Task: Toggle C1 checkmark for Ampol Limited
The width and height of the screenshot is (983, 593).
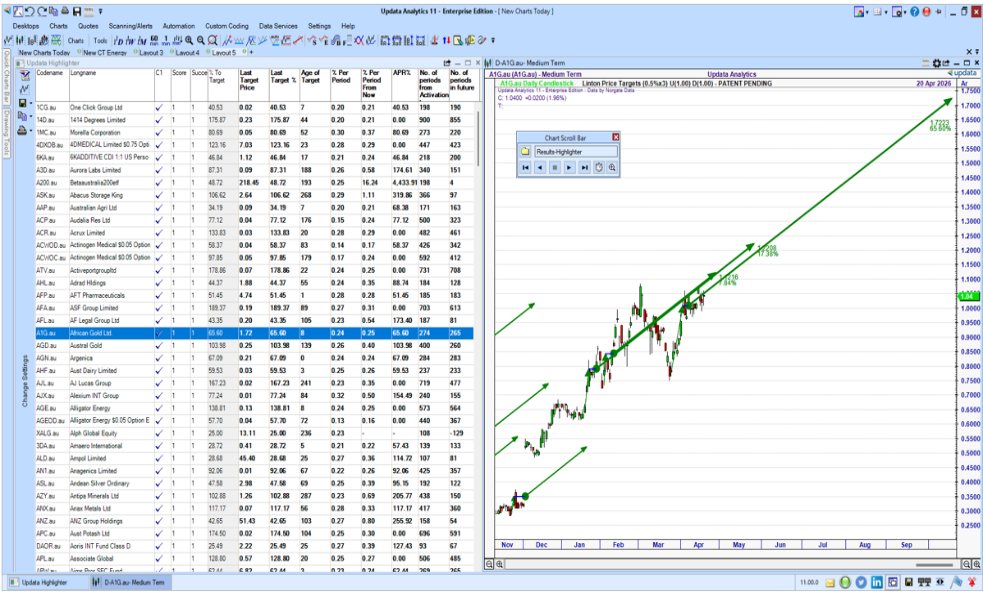Action: point(159,459)
